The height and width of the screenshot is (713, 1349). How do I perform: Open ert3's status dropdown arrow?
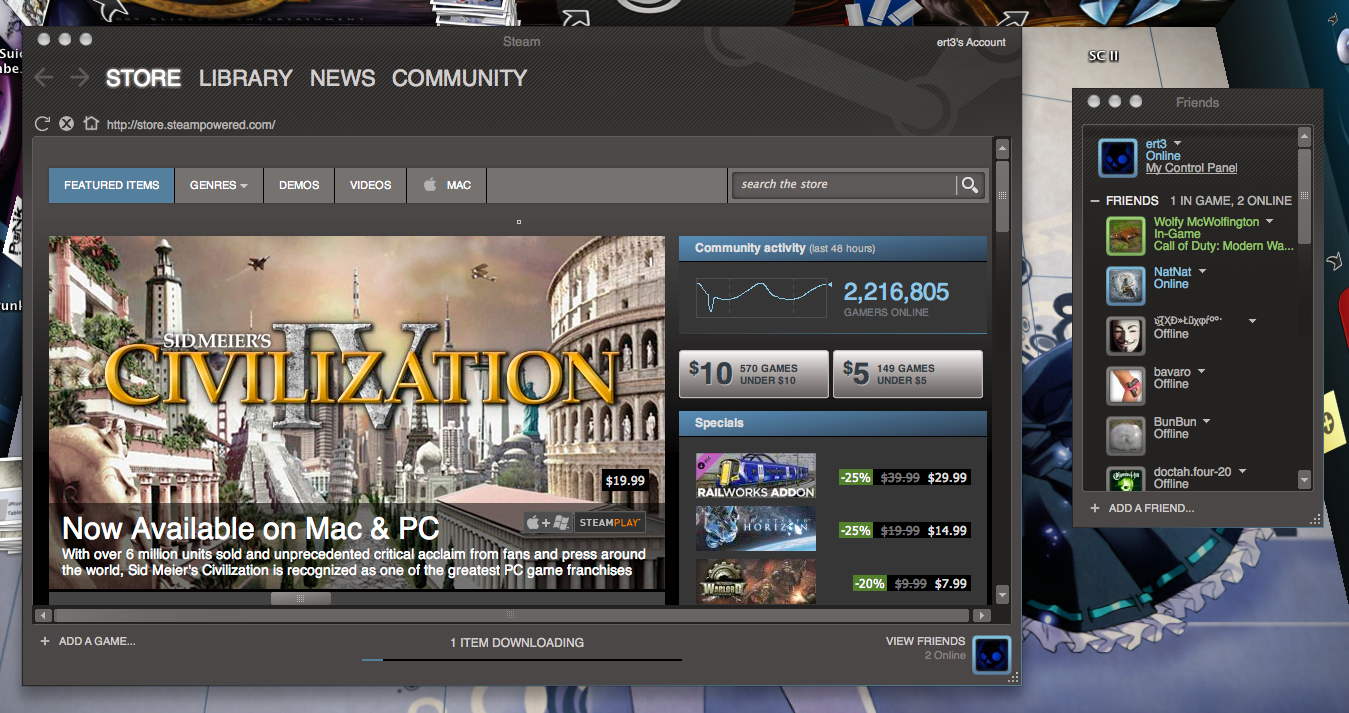click(x=1178, y=143)
